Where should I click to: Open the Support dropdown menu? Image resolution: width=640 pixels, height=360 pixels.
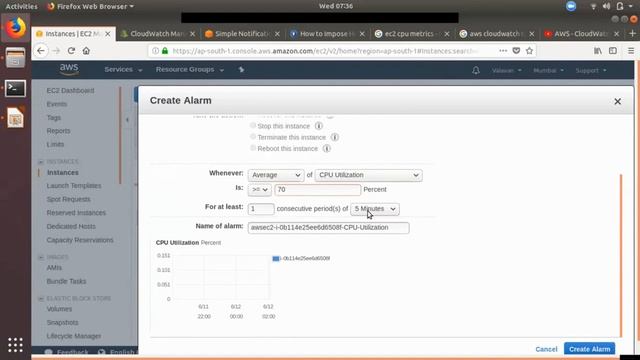tap(591, 71)
